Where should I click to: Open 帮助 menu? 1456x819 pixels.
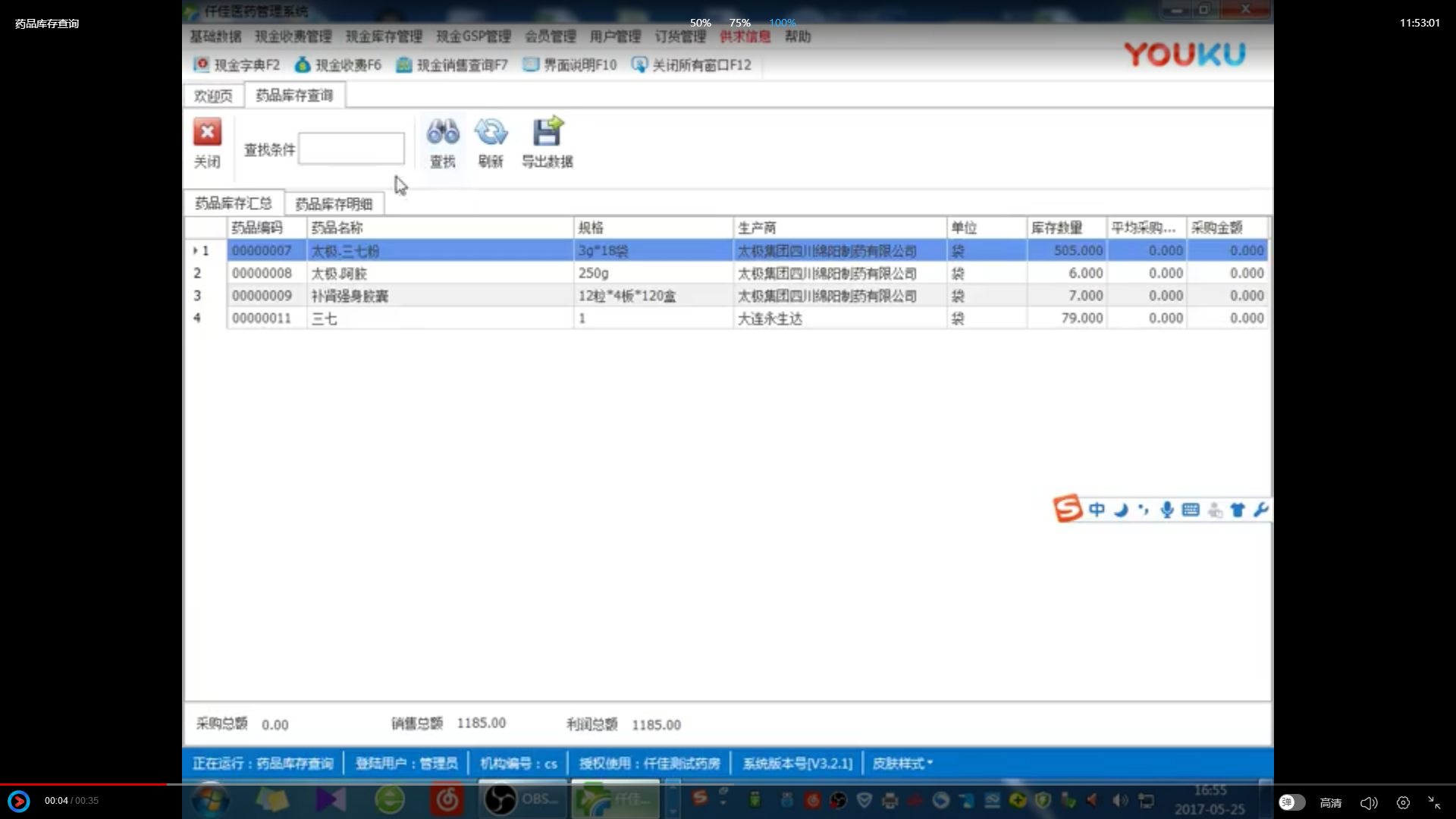click(x=798, y=36)
